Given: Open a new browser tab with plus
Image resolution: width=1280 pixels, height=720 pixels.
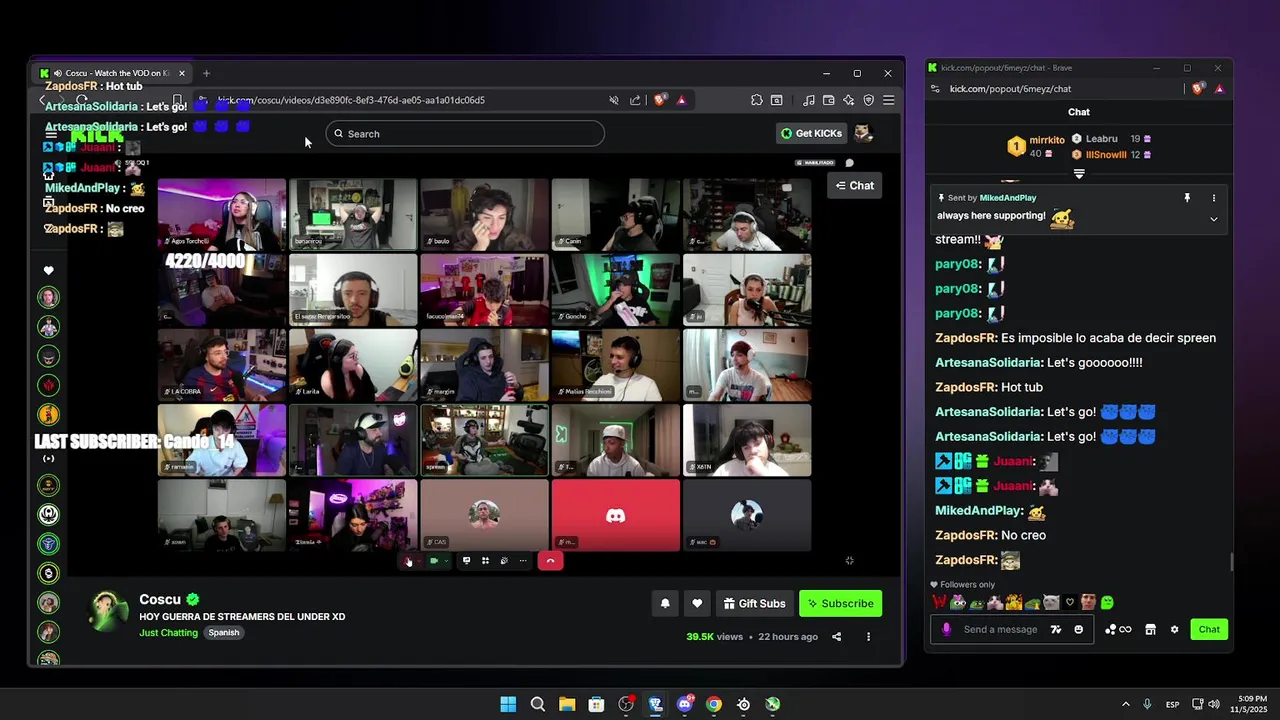Looking at the screenshot, I should coord(206,73).
